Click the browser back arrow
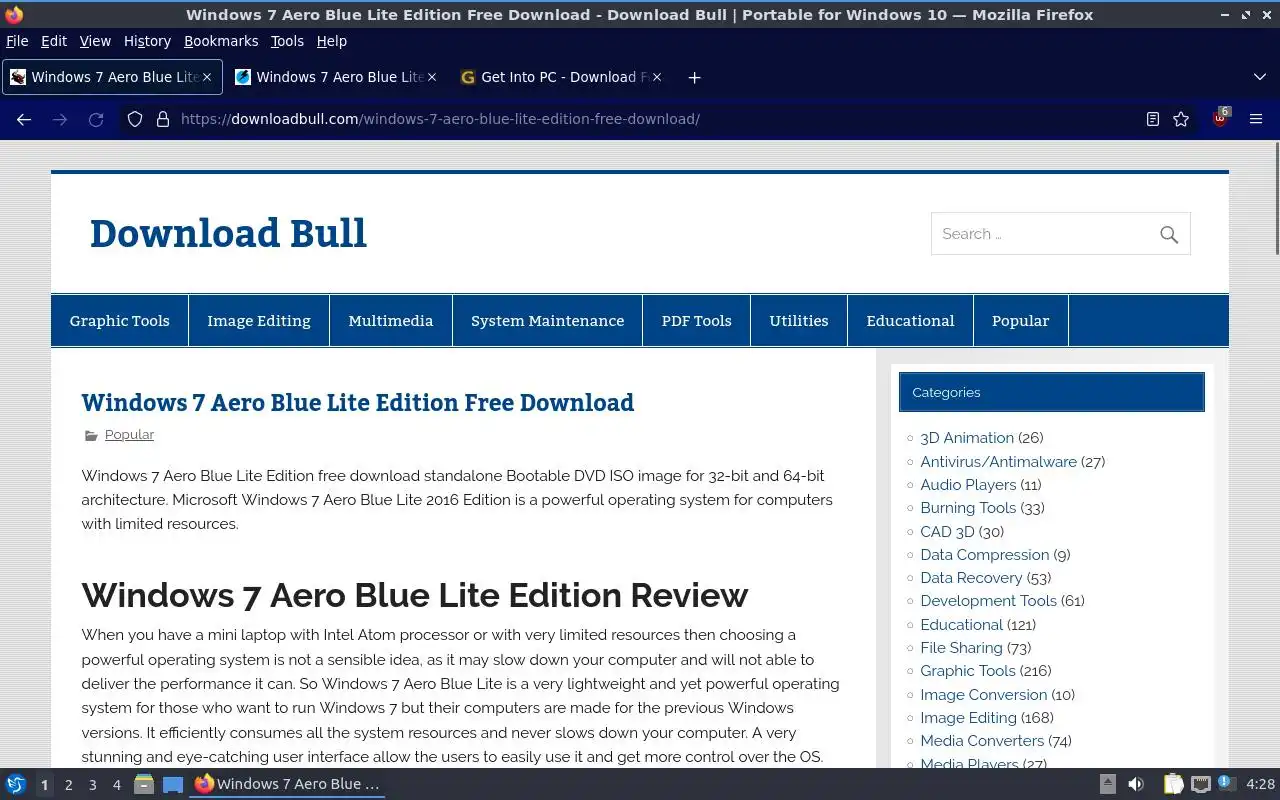Screen dimensions: 1280x800 (x=24, y=119)
